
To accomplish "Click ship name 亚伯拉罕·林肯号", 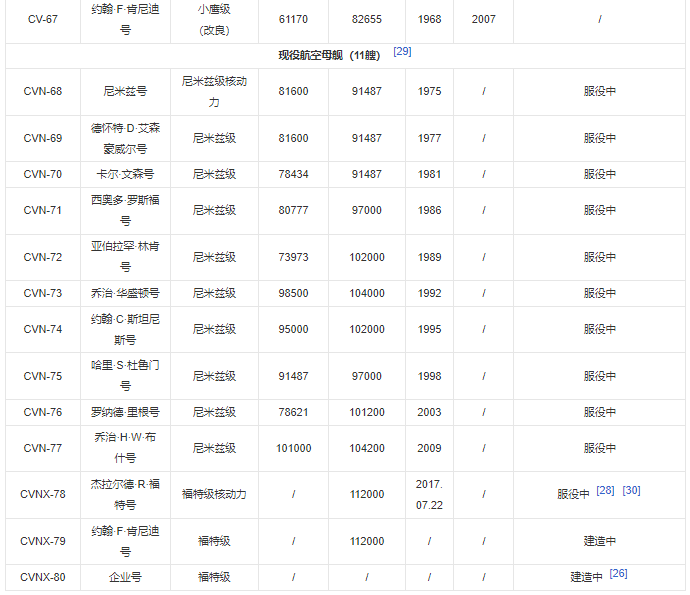I will pyautogui.click(x=125, y=257).
